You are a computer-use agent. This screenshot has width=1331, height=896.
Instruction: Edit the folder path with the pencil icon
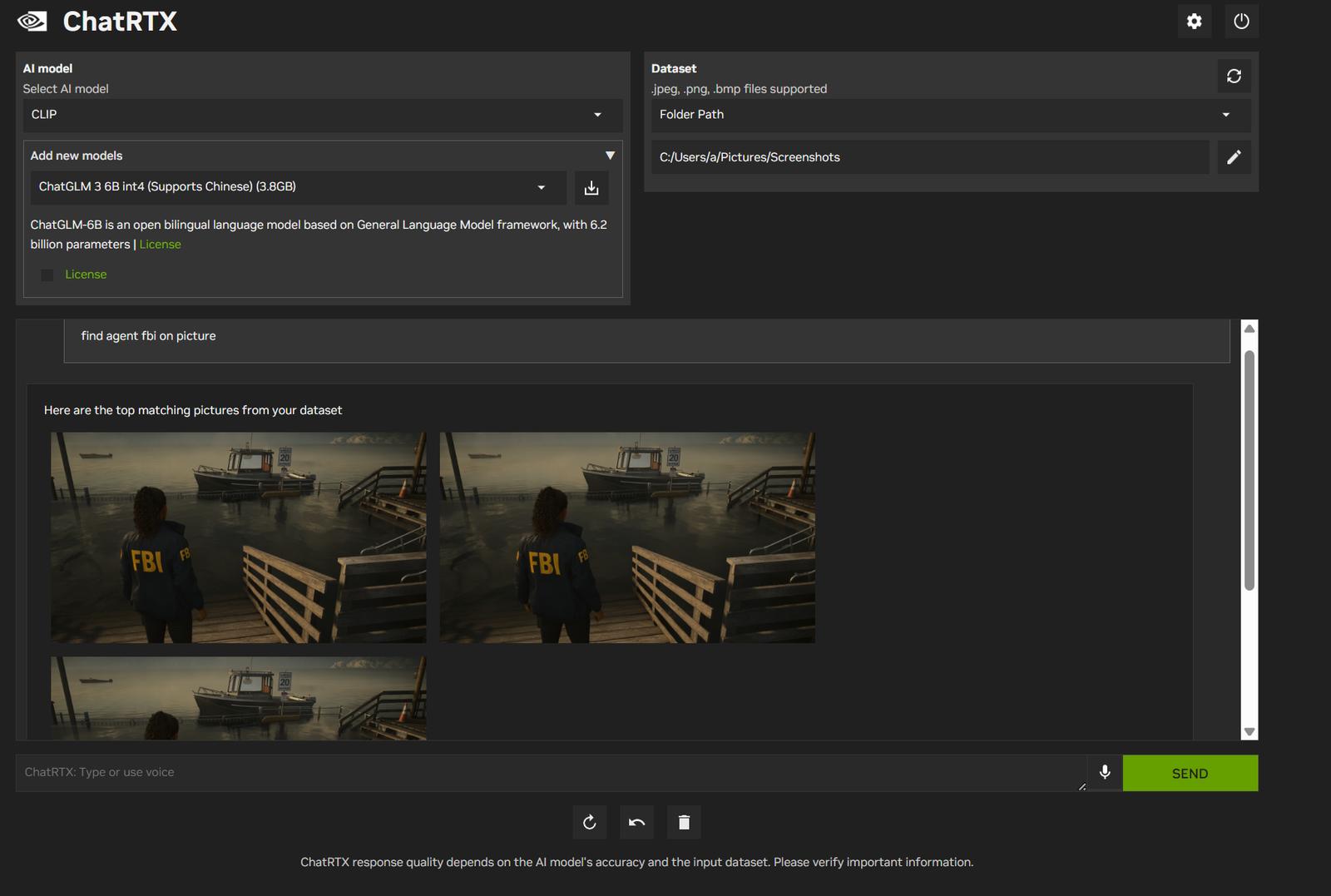[1234, 157]
